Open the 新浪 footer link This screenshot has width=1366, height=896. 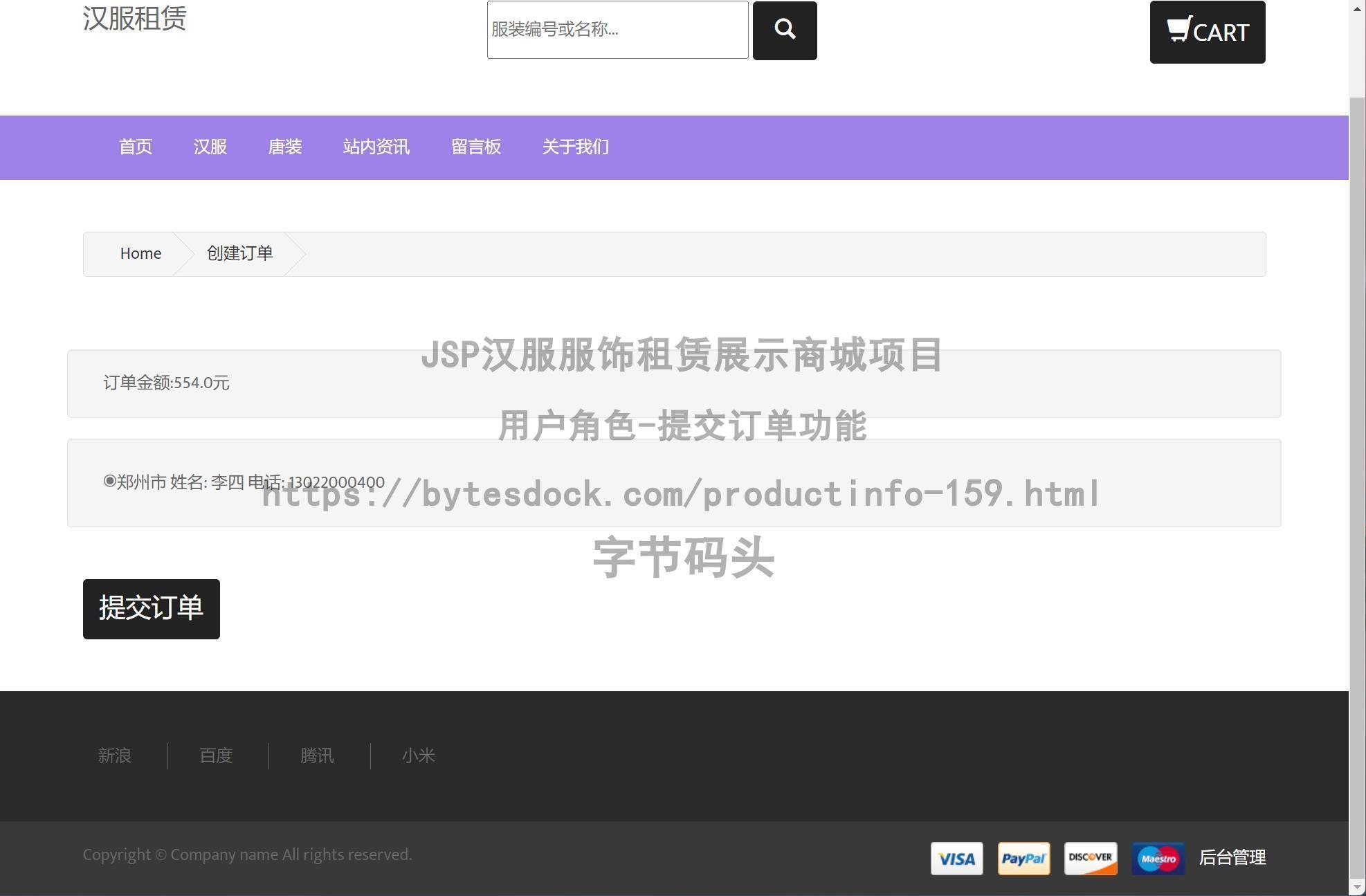(115, 756)
